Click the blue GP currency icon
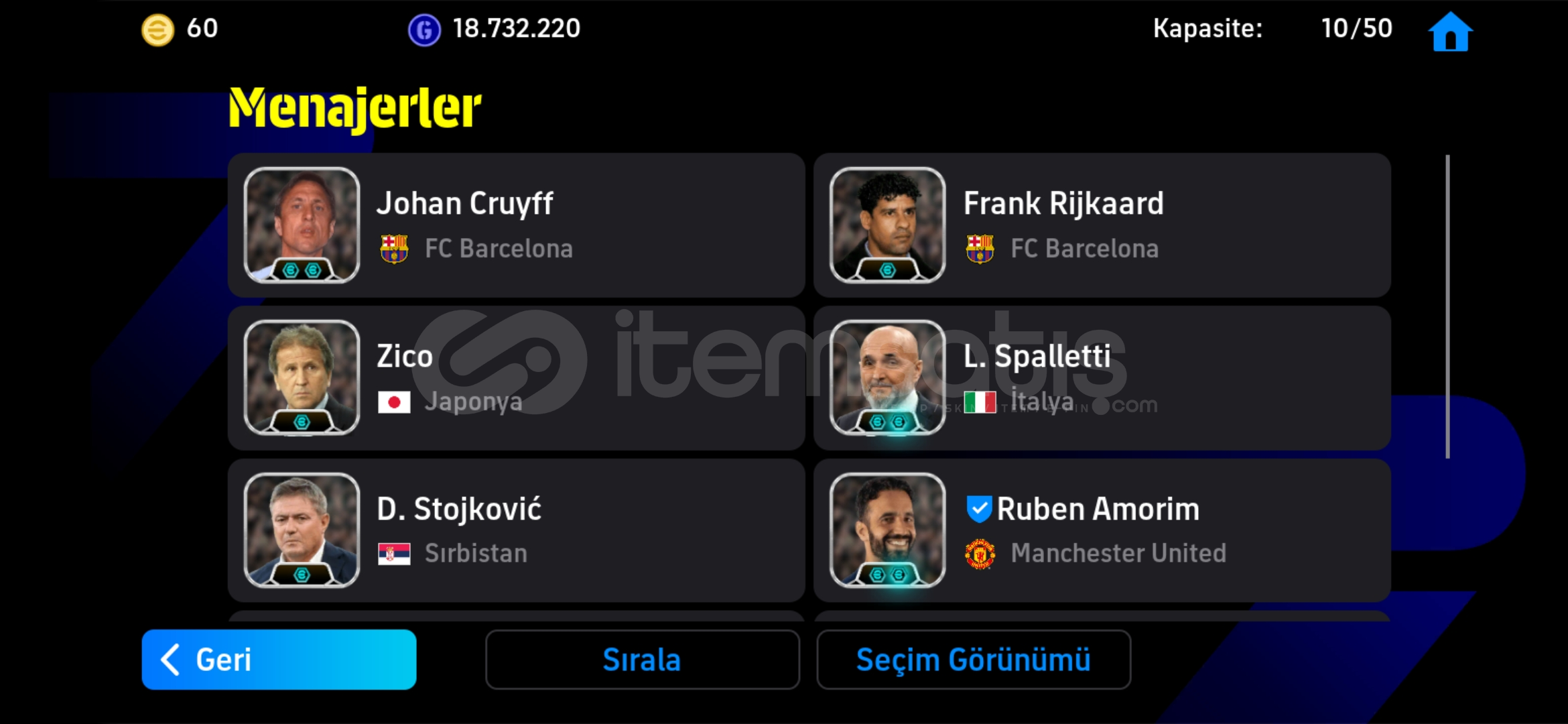1568x724 pixels. coord(424,30)
